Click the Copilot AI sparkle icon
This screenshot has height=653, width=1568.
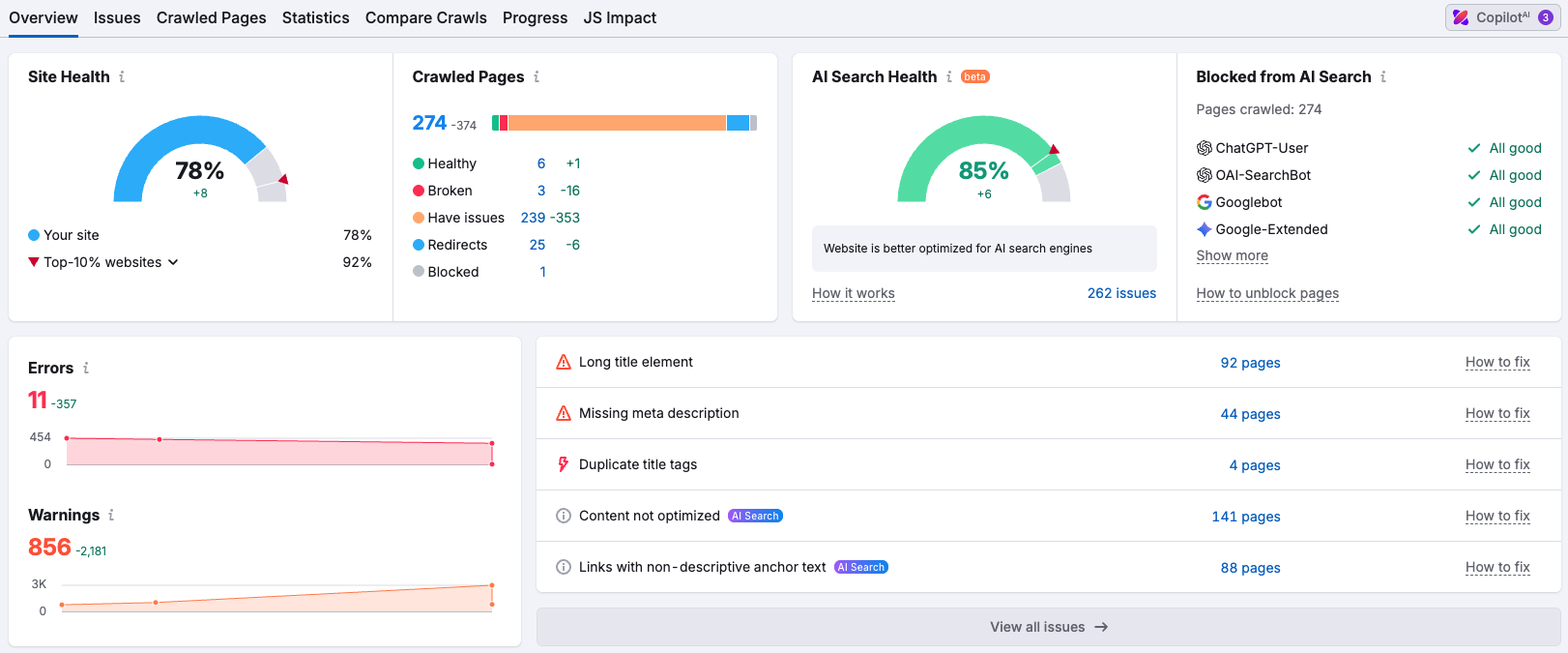tap(1461, 17)
